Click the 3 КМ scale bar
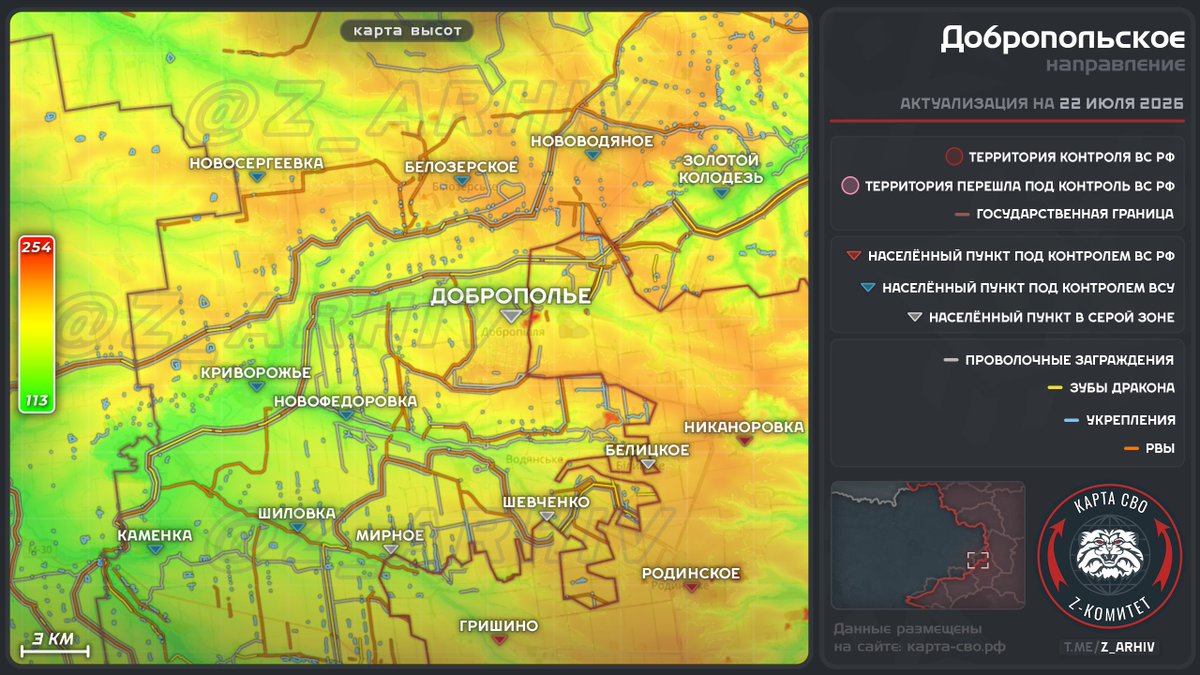This screenshot has width=1200, height=675. tap(55, 645)
